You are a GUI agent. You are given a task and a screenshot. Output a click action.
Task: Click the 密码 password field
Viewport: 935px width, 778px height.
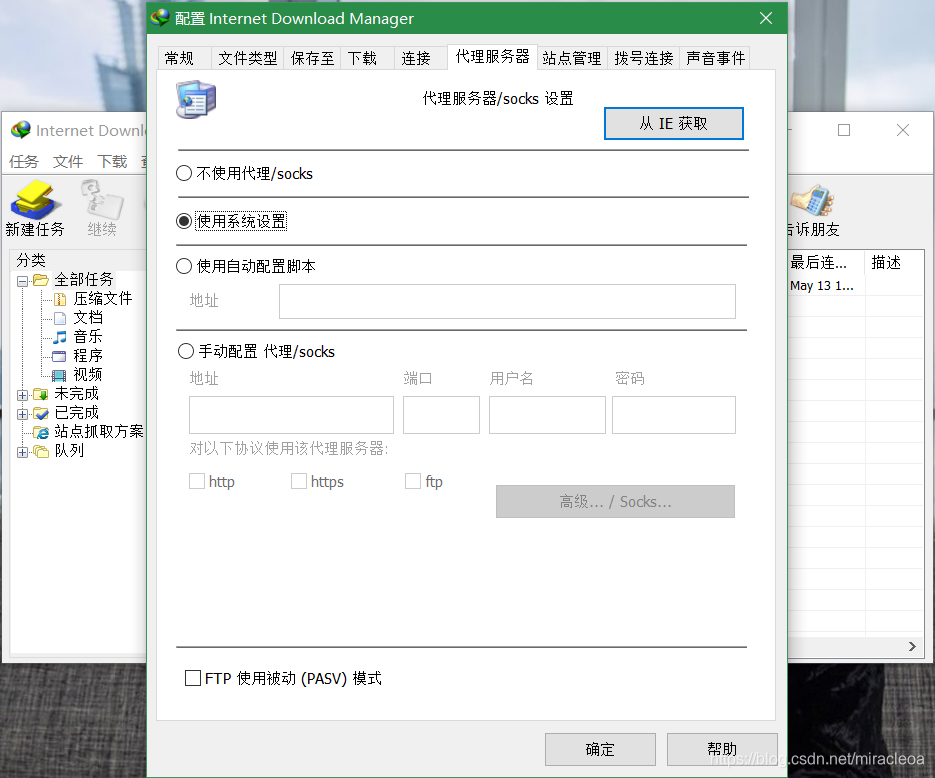click(x=673, y=415)
